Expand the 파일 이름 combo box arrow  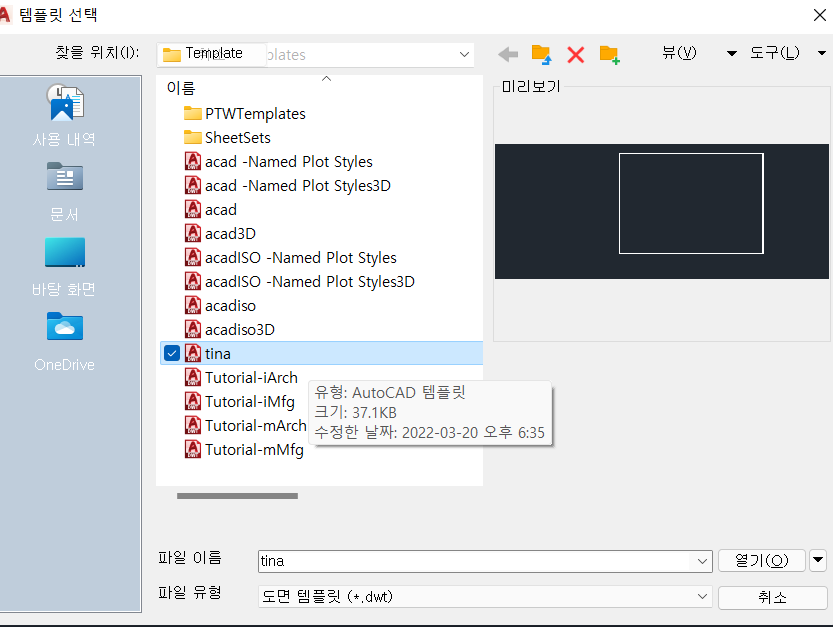pyautogui.click(x=702, y=562)
